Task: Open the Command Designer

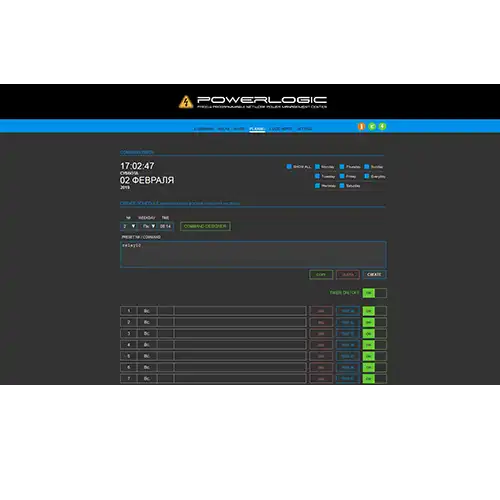Action: (x=205, y=226)
